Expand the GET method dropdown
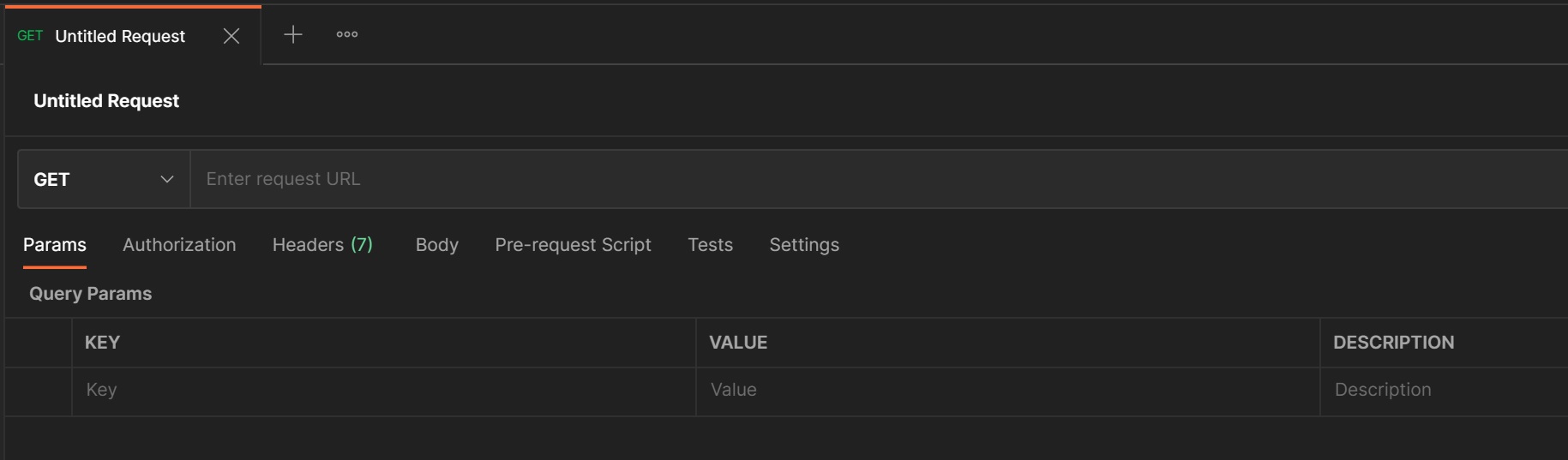Image resolution: width=1568 pixels, height=460 pixels. point(104,179)
